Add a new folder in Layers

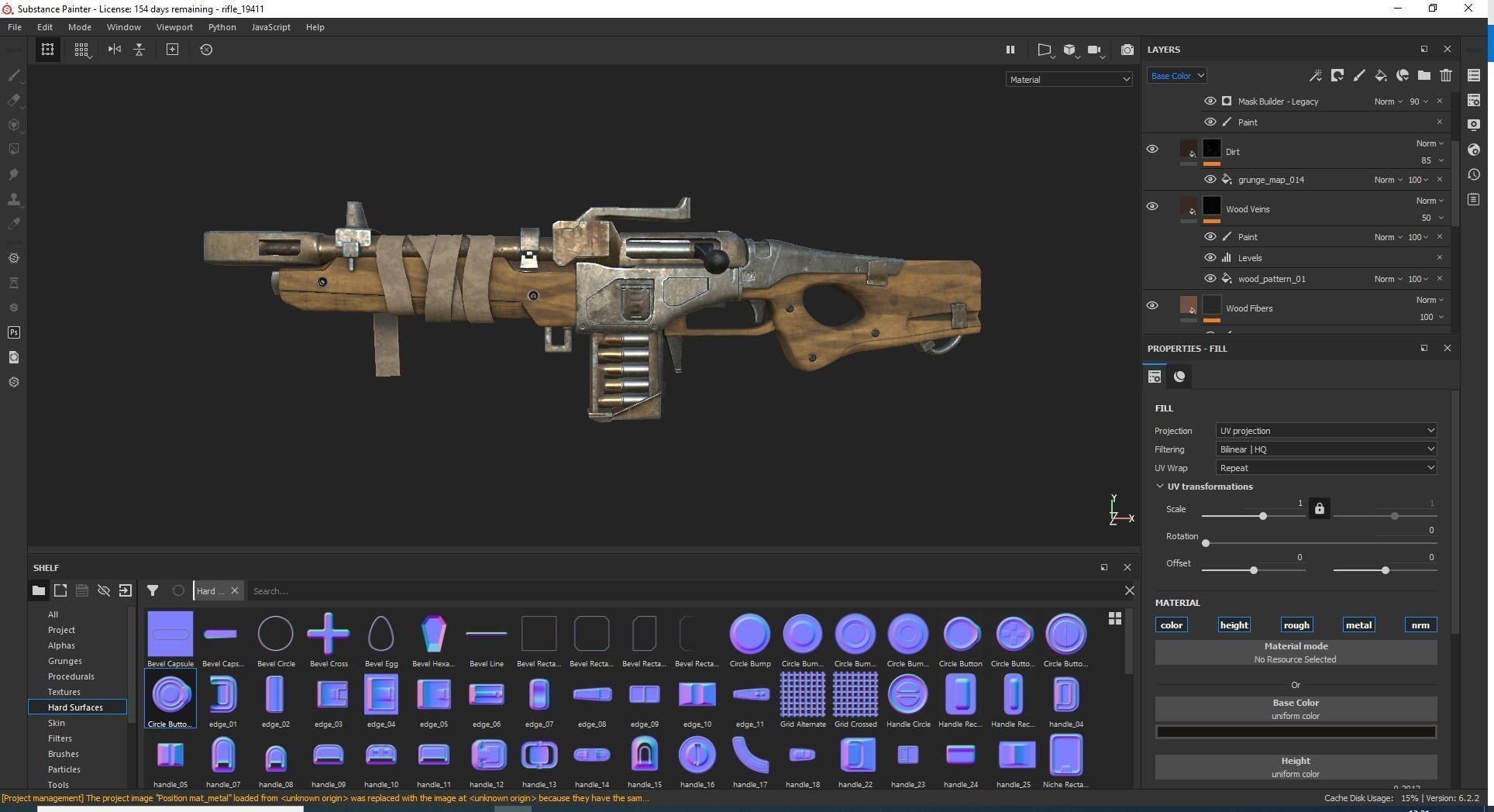click(x=1423, y=76)
